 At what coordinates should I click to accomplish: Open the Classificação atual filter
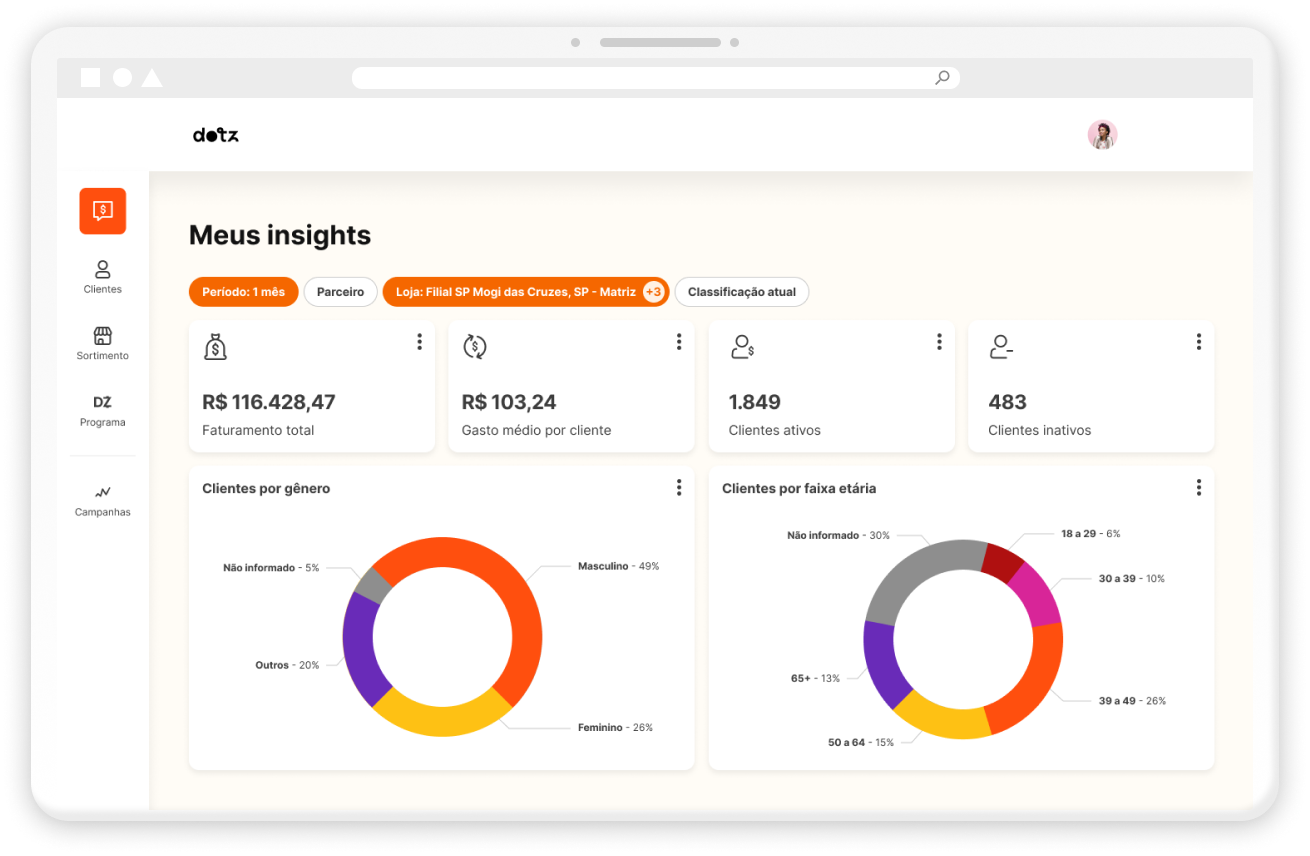point(742,292)
